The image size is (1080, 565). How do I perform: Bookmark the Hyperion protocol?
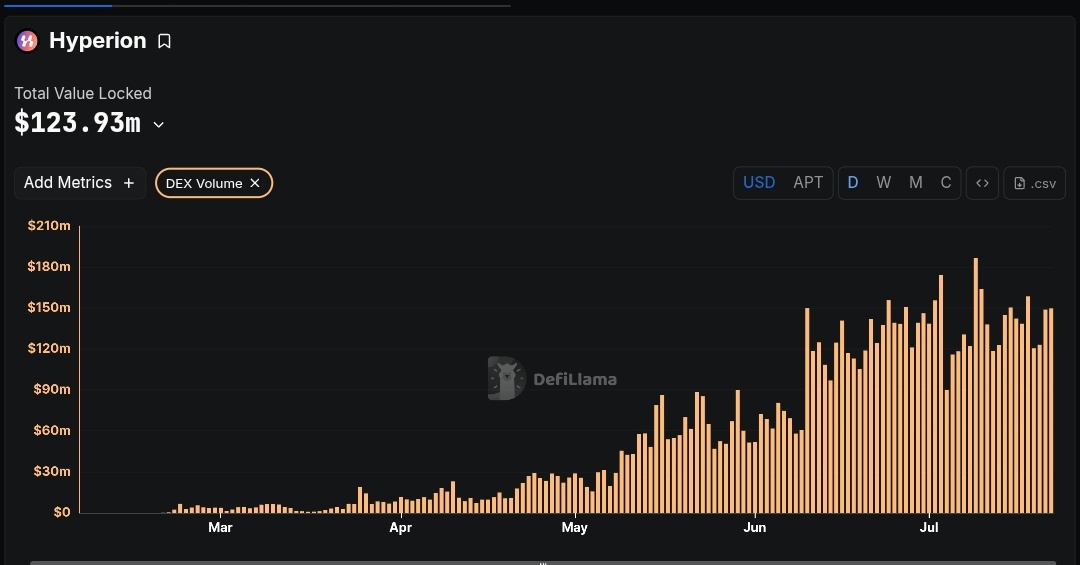click(164, 41)
